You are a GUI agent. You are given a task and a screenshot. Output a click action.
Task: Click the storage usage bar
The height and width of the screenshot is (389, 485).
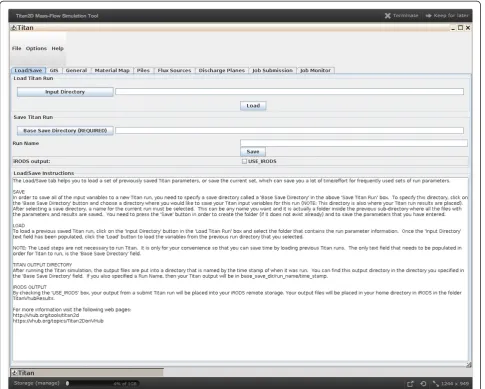point(102,384)
